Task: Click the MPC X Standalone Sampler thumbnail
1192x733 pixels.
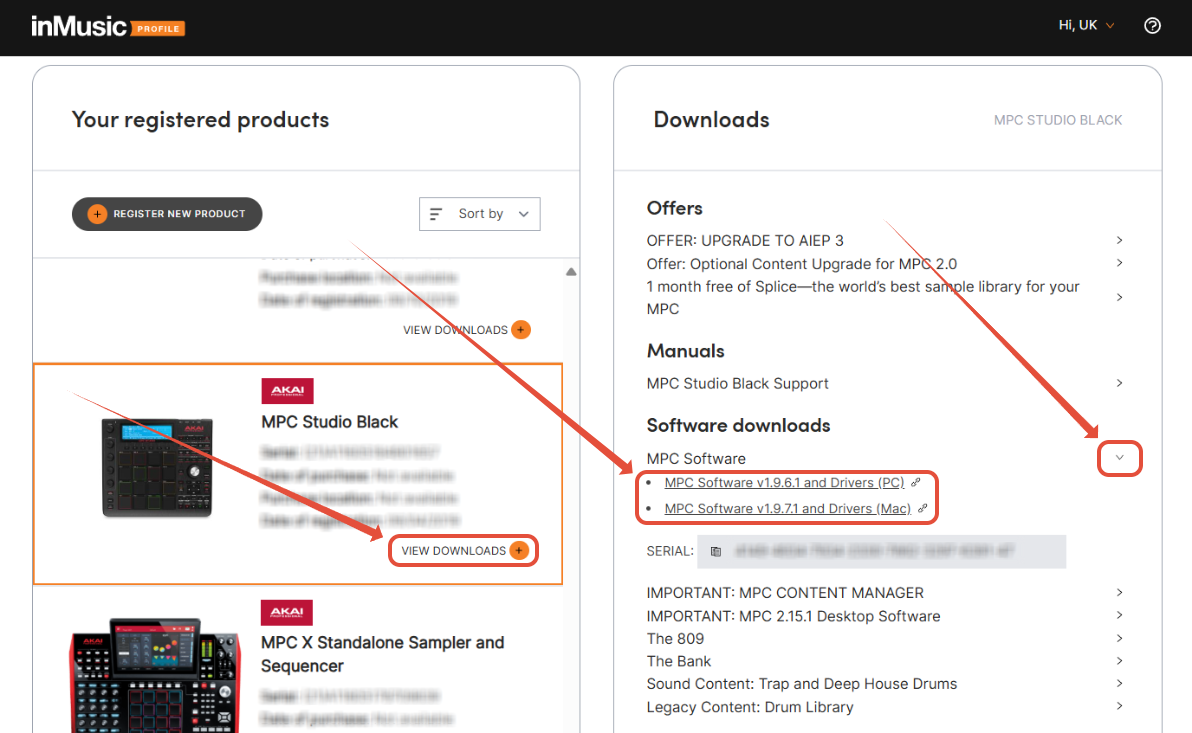Action: coord(155,675)
